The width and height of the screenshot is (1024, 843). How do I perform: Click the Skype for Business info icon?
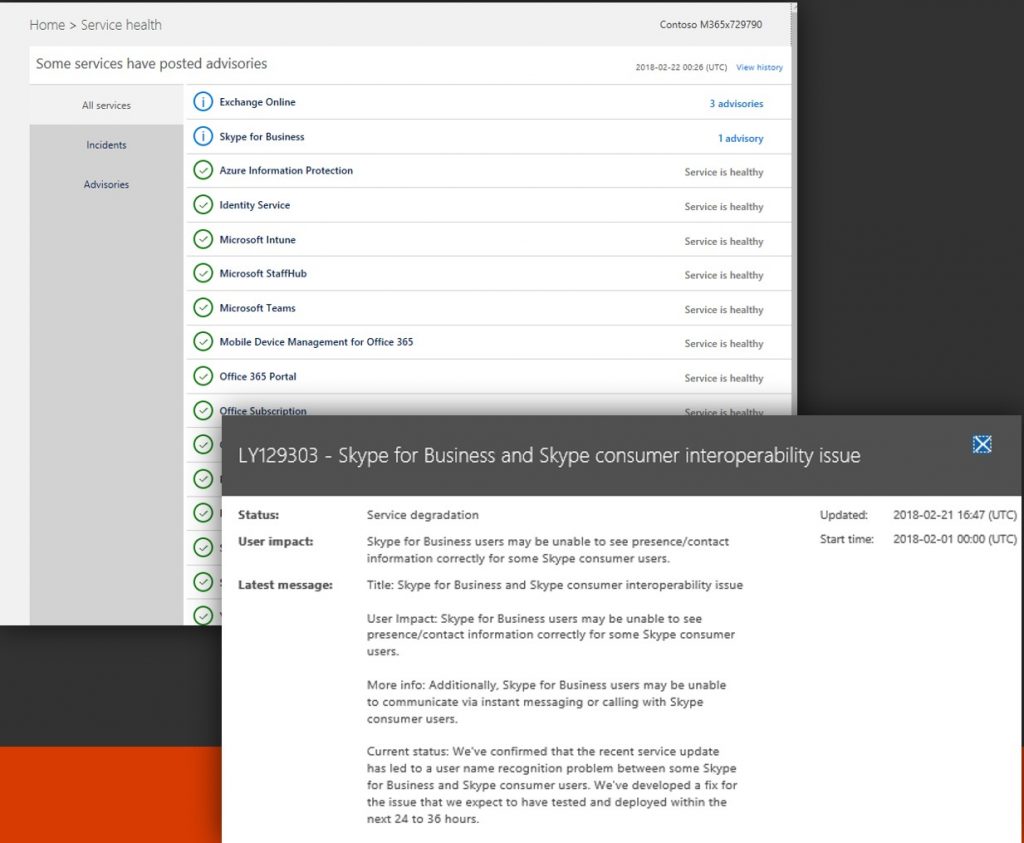pyautogui.click(x=203, y=137)
